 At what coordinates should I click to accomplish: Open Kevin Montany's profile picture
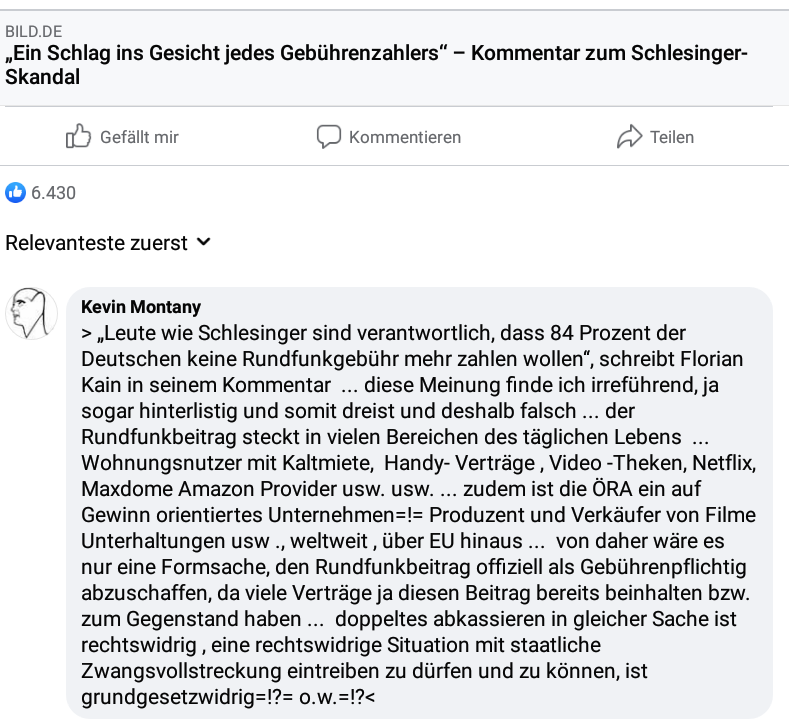pyautogui.click(x=31, y=313)
